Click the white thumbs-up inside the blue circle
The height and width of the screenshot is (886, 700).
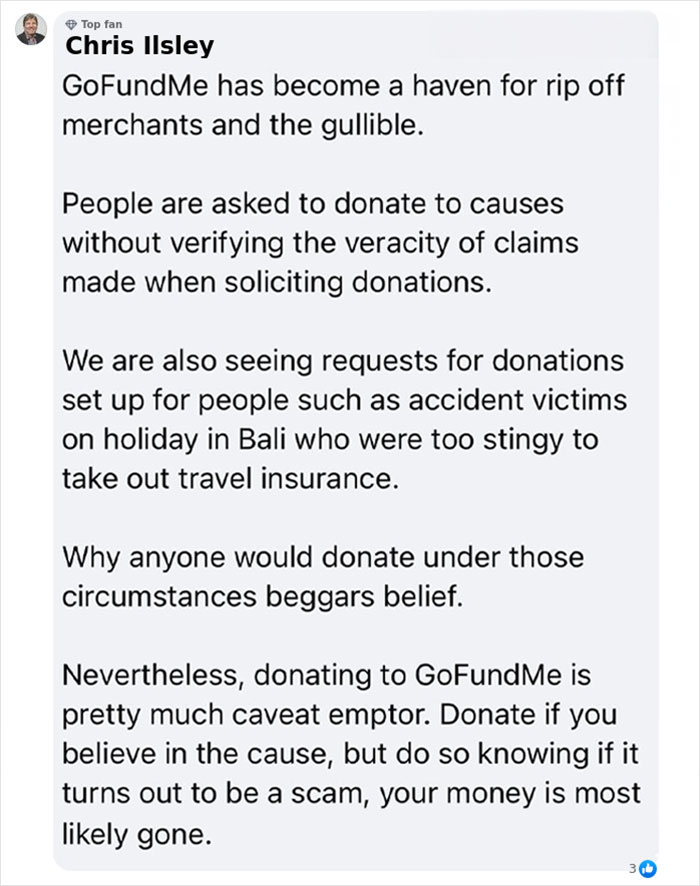(650, 869)
